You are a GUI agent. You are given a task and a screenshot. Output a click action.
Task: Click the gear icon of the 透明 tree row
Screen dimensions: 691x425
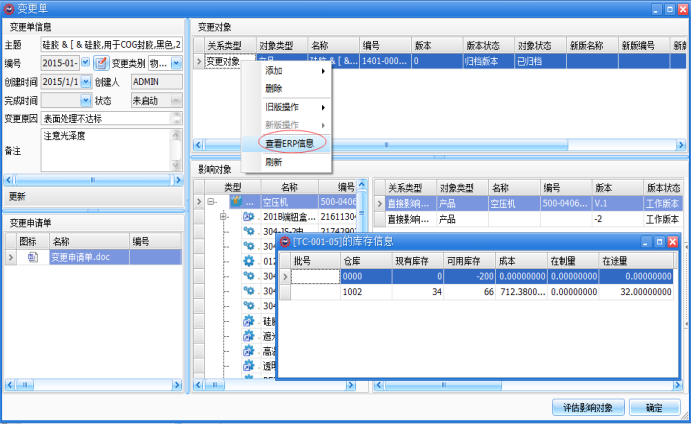249,365
